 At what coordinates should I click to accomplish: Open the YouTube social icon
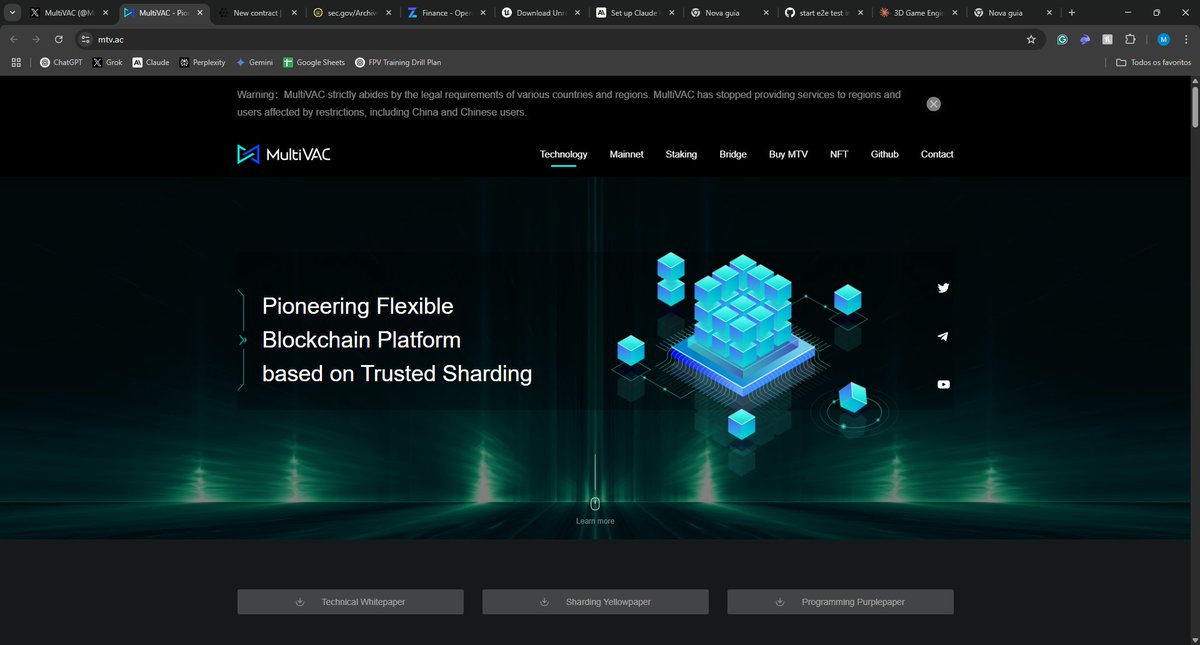(943, 384)
